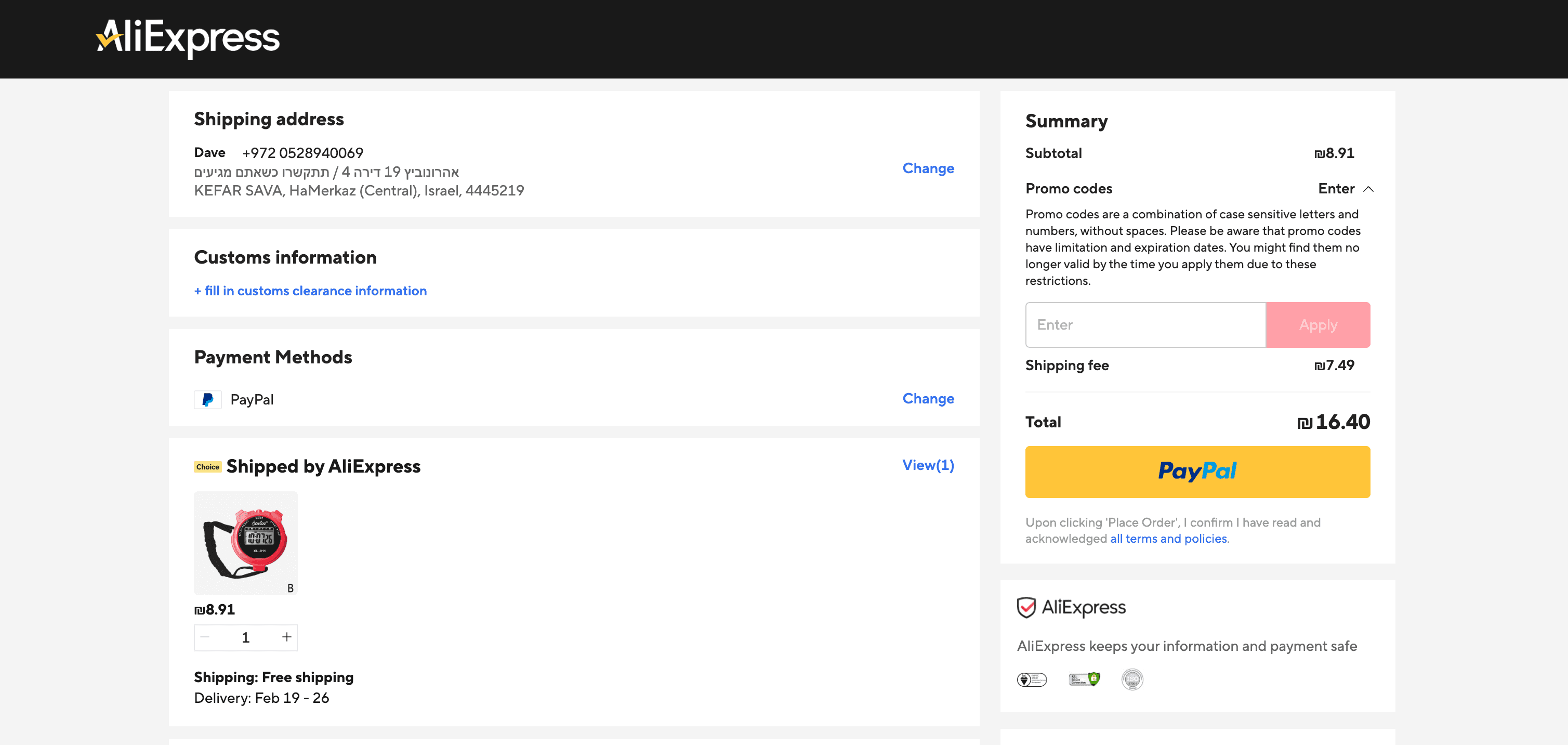Click the red stopwatch product thumbnail
This screenshot has width=1568, height=745.
tap(246, 543)
